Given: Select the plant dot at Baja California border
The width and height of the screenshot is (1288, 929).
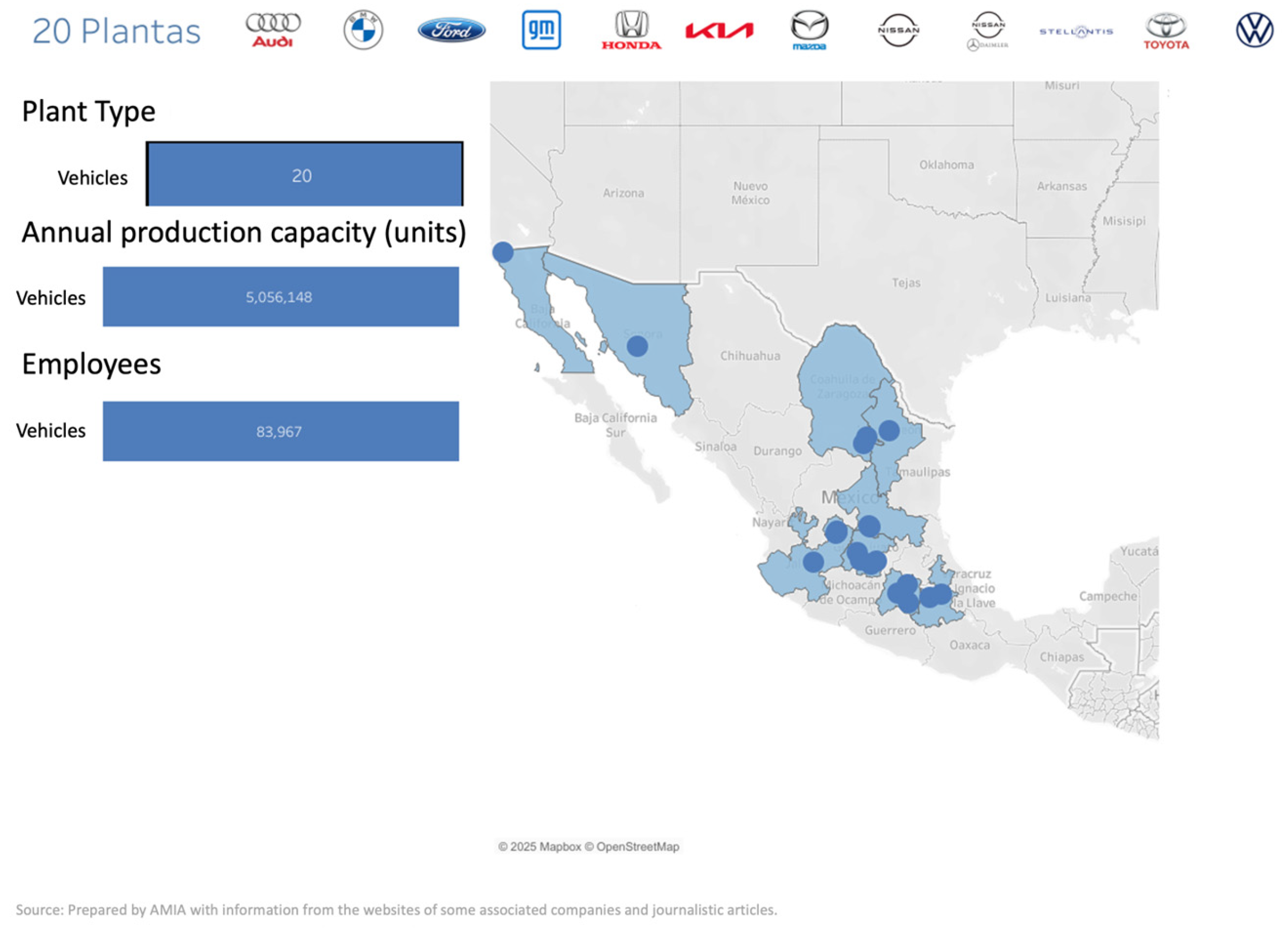Looking at the screenshot, I should click(x=503, y=252).
